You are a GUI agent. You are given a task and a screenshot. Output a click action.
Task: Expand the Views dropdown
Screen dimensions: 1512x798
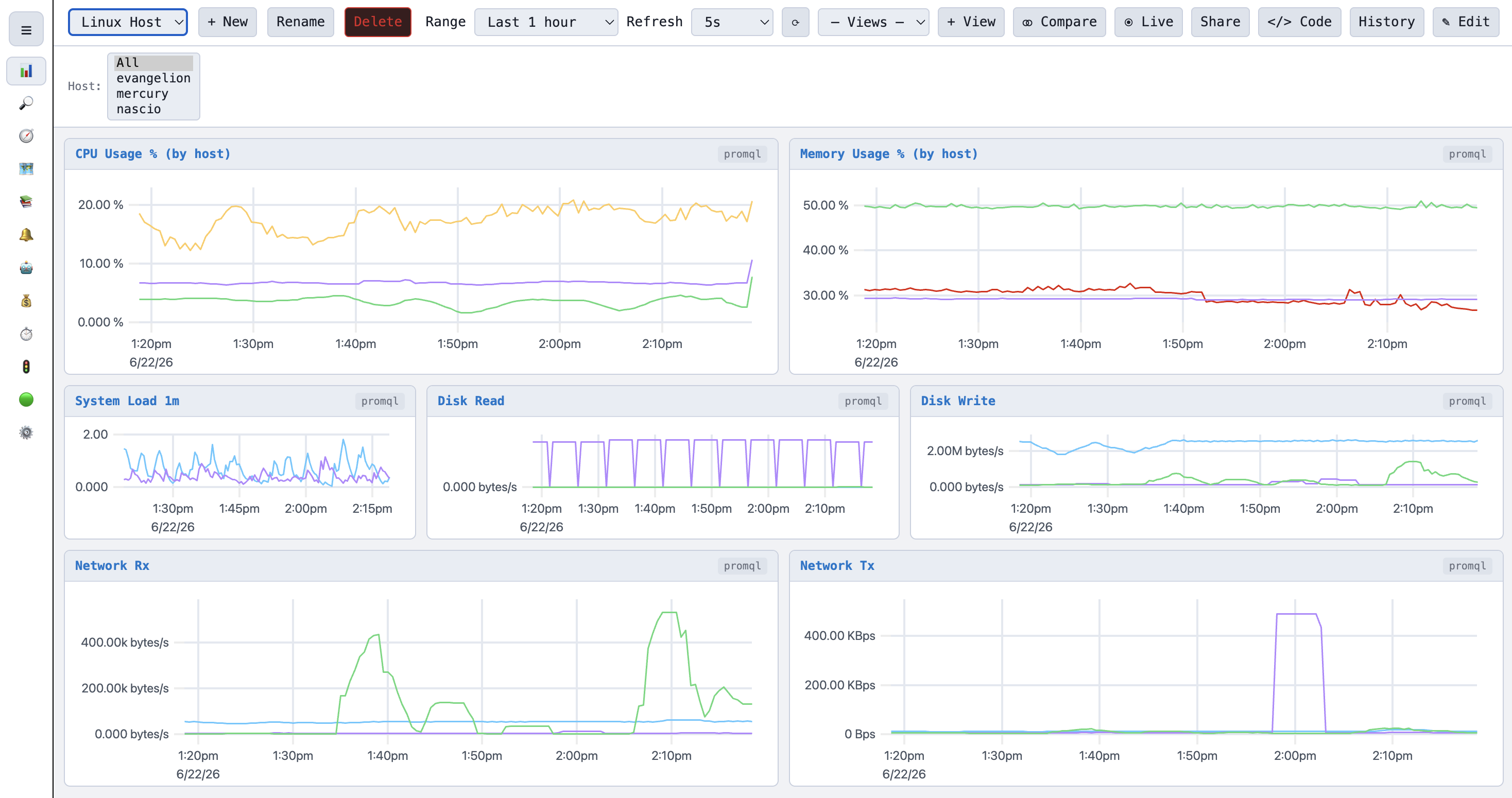873,22
